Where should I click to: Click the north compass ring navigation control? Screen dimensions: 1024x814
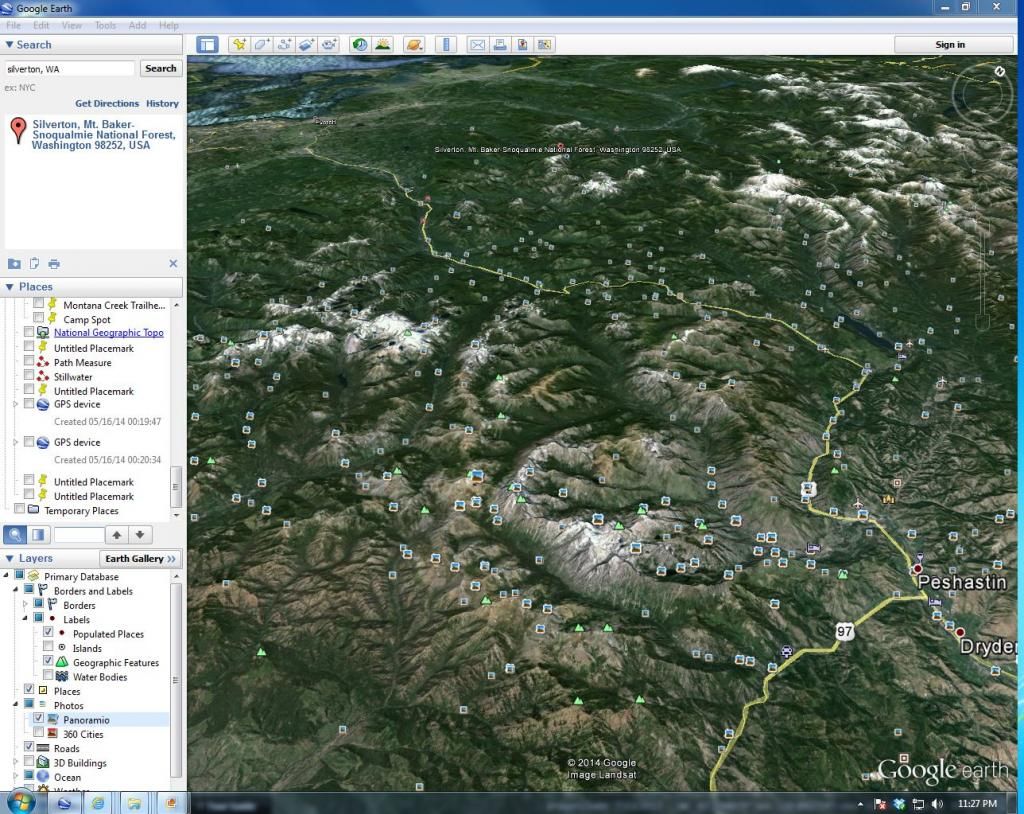pos(982,96)
